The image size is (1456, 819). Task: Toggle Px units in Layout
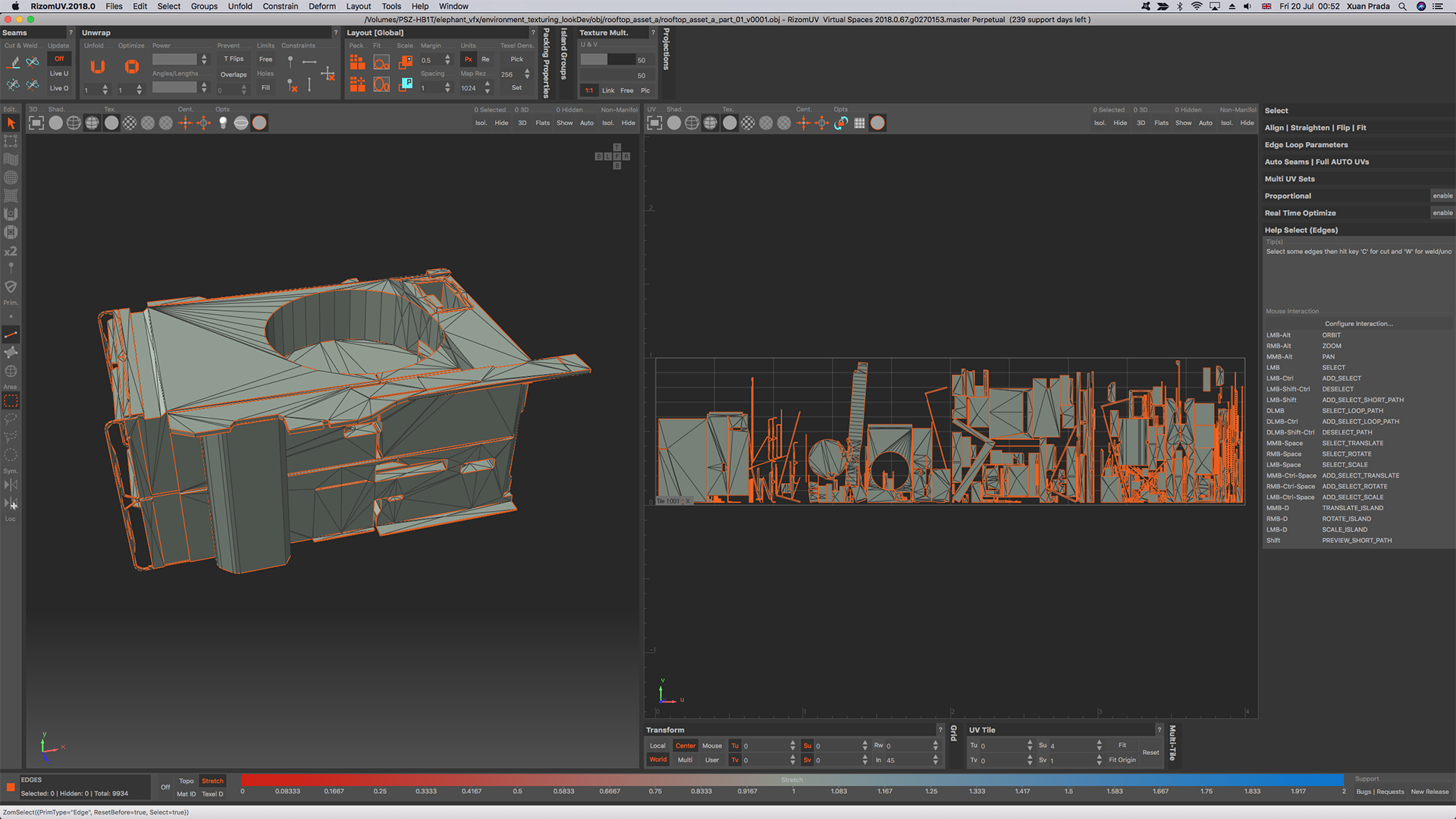tap(468, 59)
